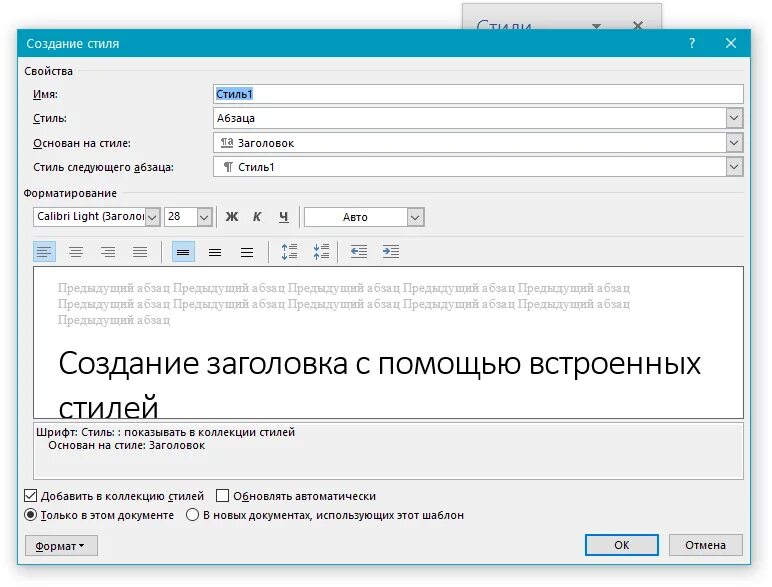Screen dimensions: 772x587
Task: Select Только в этом документе option
Action: [31, 515]
